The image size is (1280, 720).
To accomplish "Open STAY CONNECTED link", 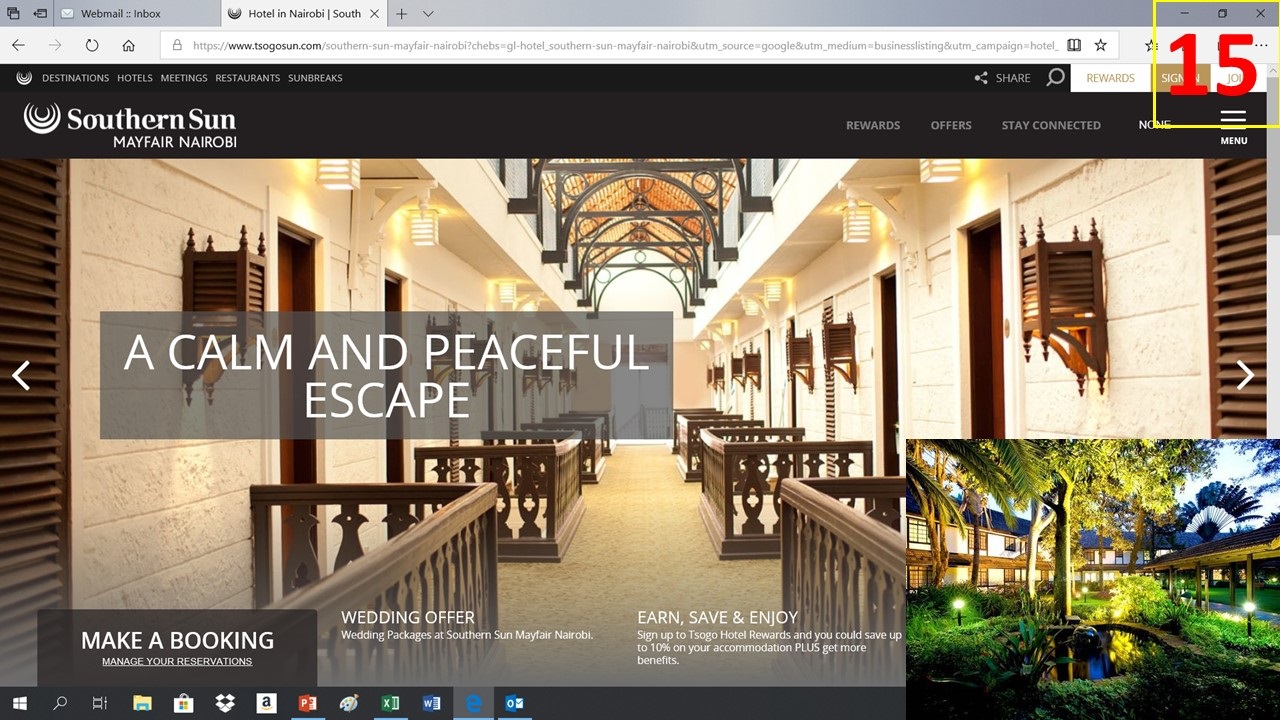I will 1051,125.
